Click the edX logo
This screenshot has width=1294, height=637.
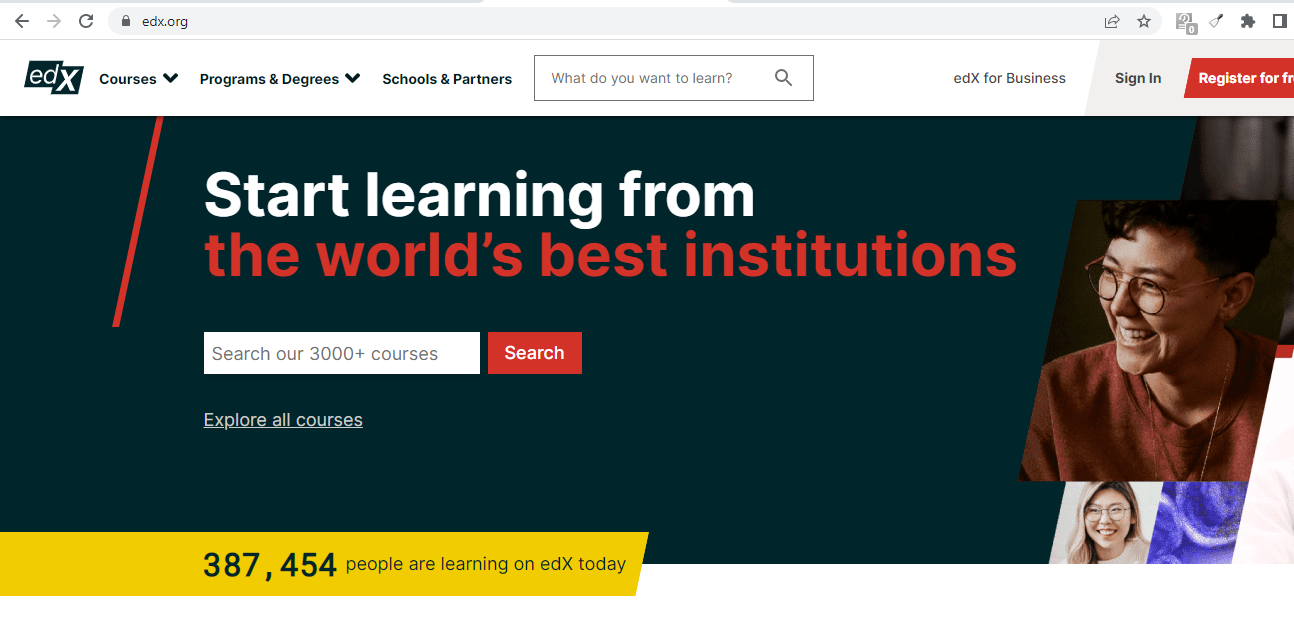54,78
